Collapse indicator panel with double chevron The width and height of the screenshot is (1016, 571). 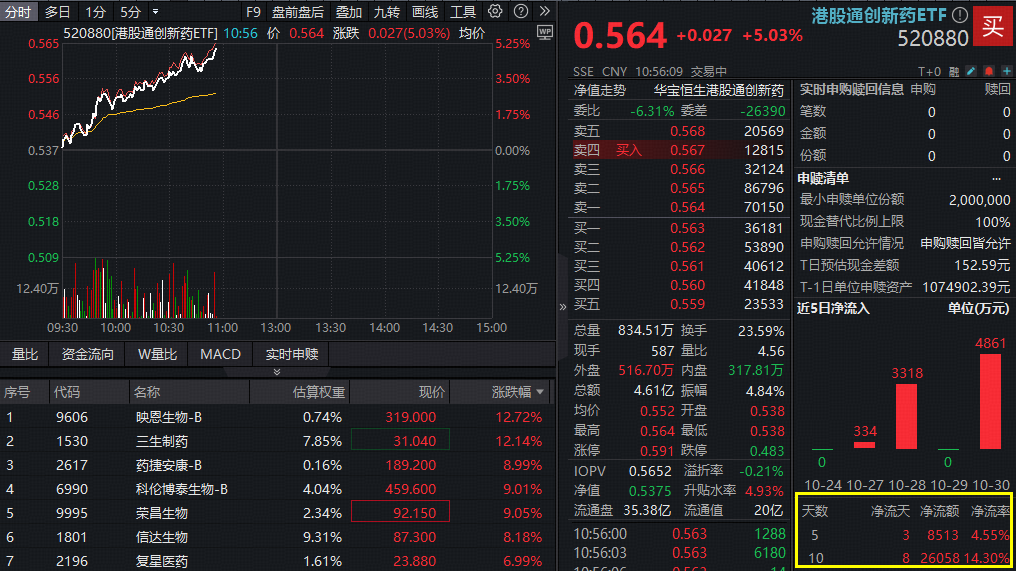tap(277, 372)
